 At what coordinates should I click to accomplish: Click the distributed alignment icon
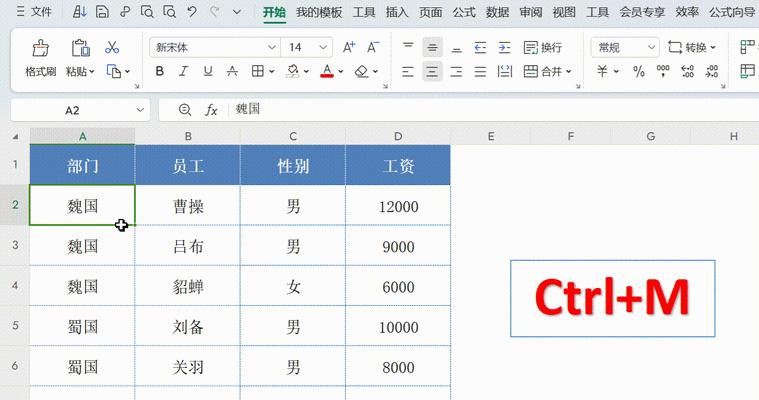[x=504, y=72]
